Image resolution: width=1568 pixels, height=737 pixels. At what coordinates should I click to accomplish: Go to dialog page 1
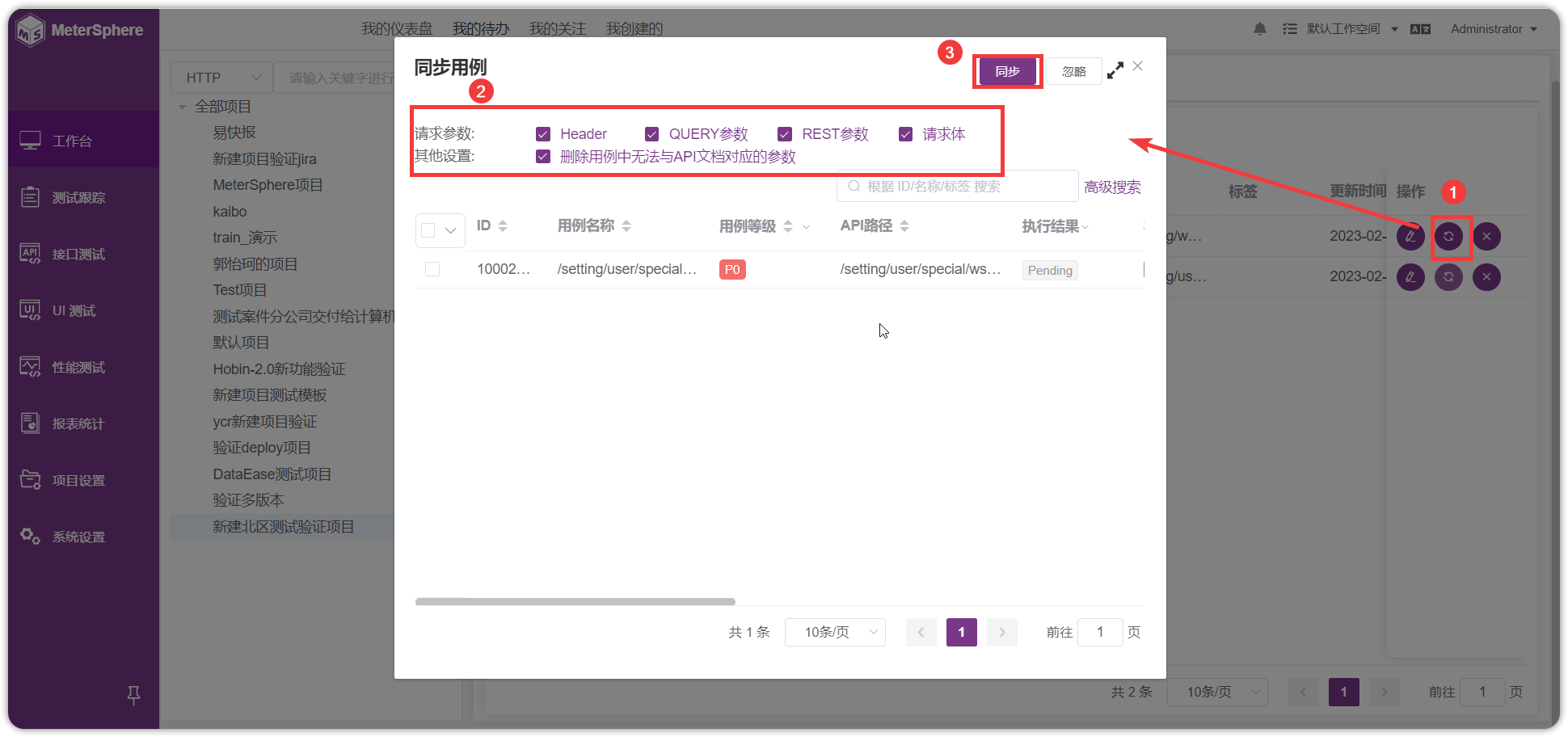tap(961, 632)
